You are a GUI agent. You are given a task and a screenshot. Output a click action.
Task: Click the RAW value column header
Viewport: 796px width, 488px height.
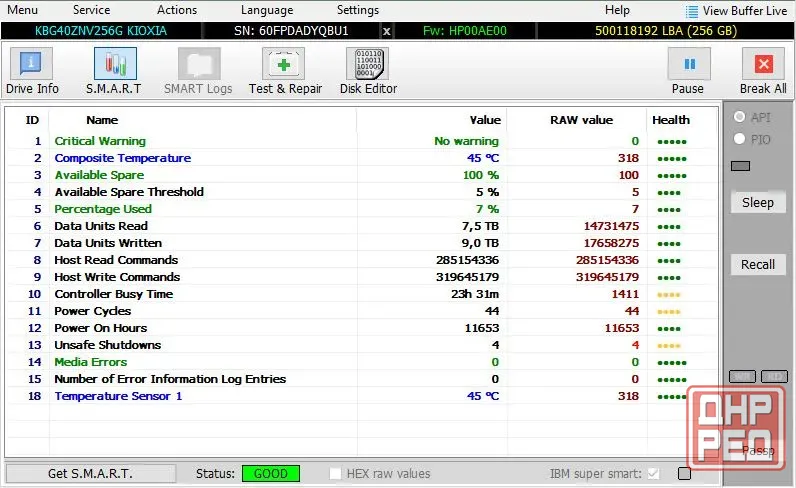(x=581, y=120)
